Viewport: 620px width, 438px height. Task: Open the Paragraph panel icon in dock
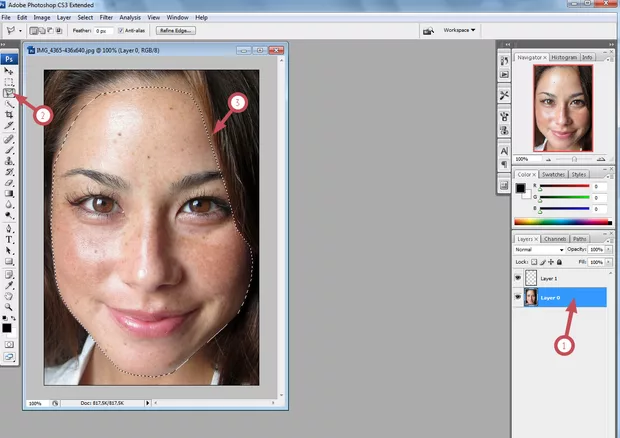504,164
